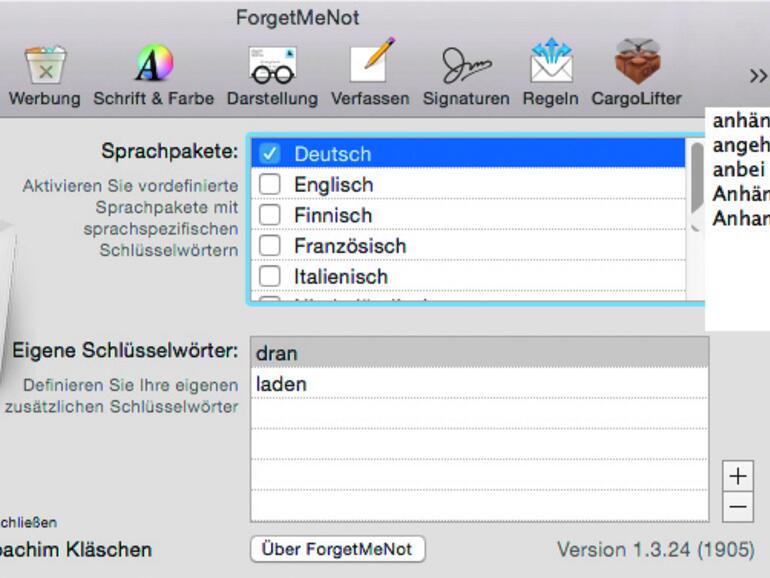Select the keyword 'dran' in the list
This screenshot has height=578, width=770.
[x=479, y=353]
